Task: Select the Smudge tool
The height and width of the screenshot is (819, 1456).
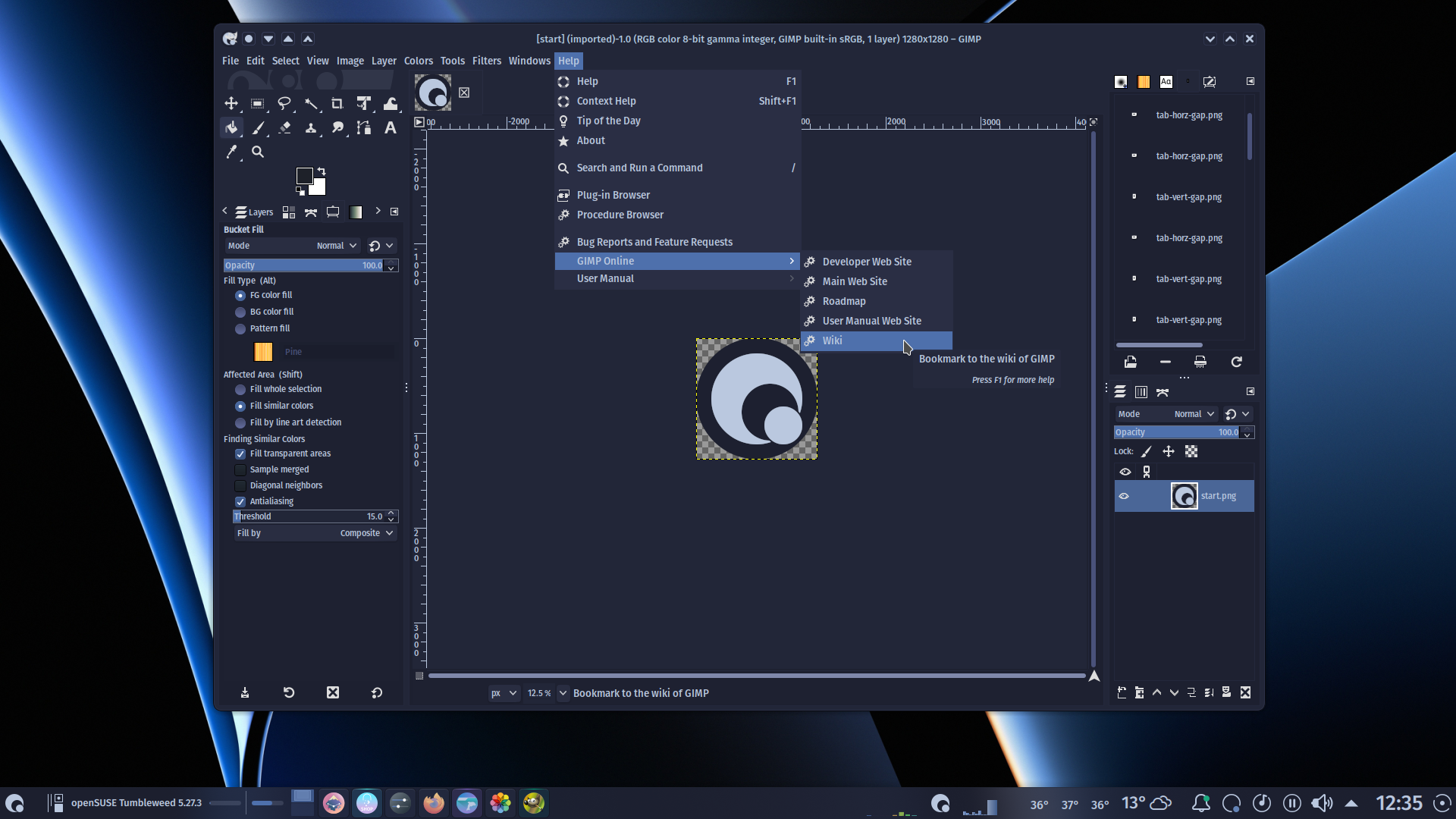Action: tap(337, 128)
